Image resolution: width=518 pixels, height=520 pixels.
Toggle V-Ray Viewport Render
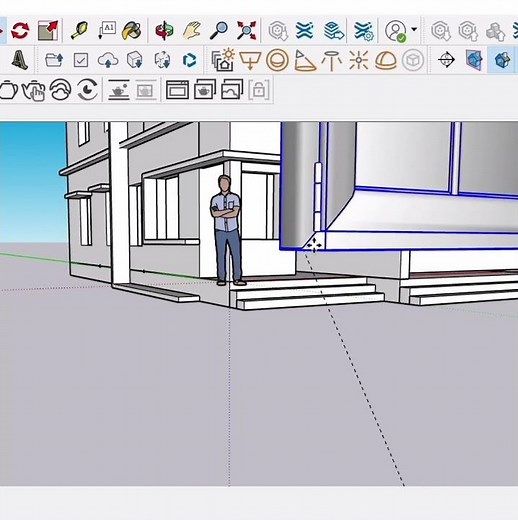click(x=119, y=90)
